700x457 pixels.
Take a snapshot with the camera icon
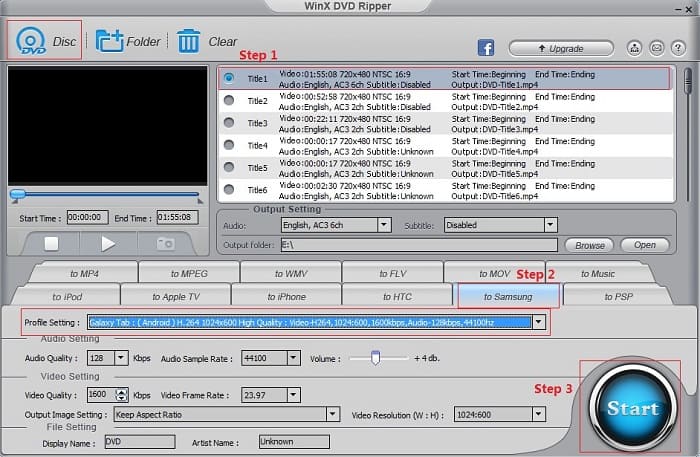tap(165, 244)
